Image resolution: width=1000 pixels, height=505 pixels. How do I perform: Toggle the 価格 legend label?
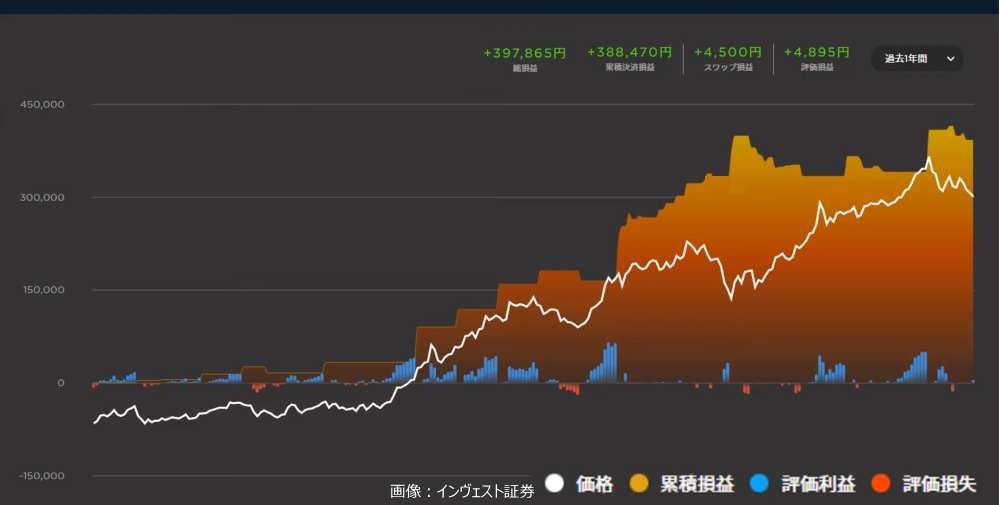pos(594,485)
